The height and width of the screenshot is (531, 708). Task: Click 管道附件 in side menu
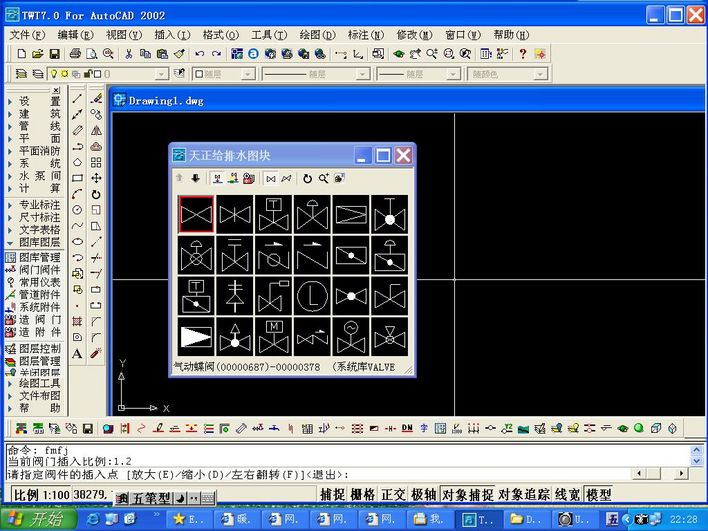click(x=33, y=294)
